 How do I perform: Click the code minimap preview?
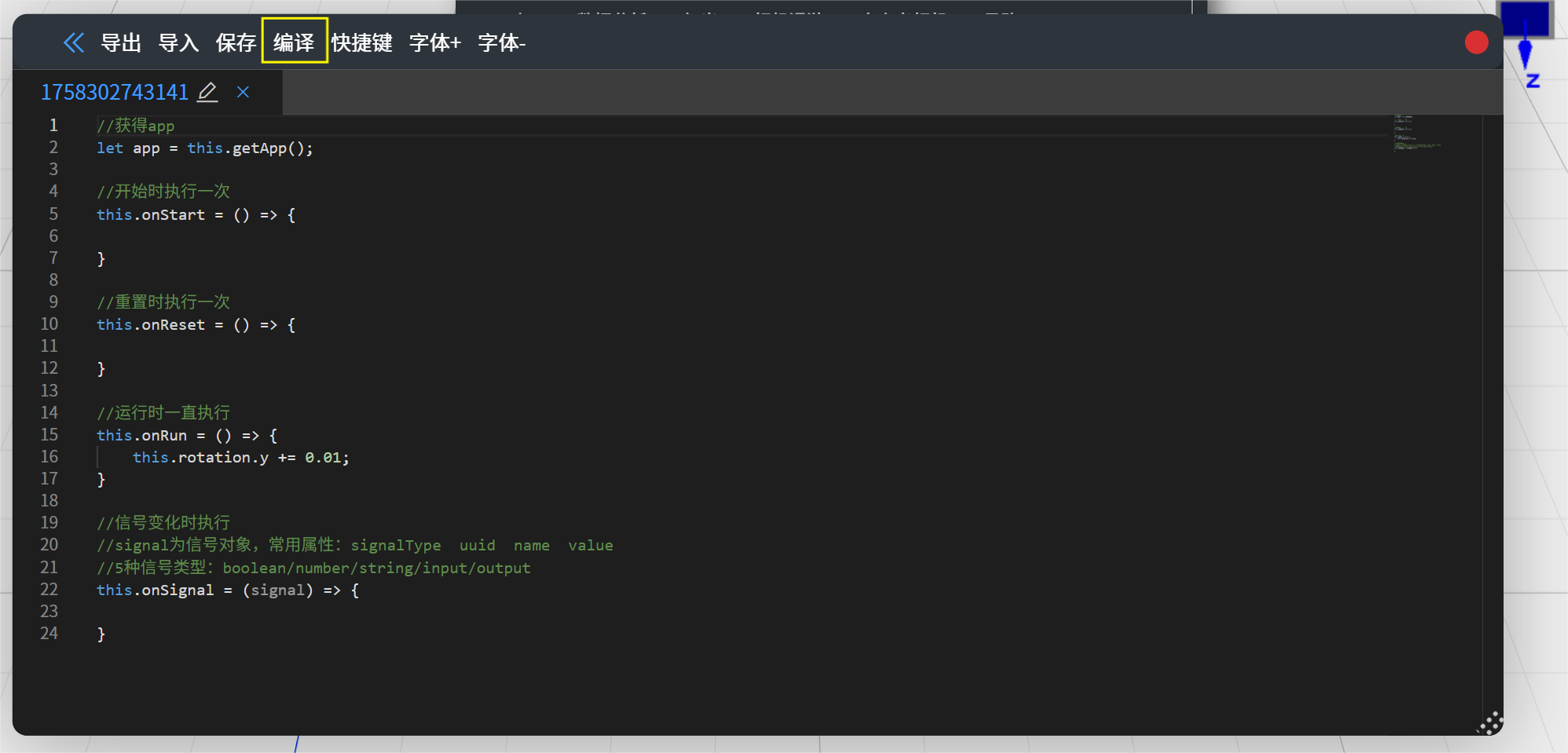click(1416, 133)
